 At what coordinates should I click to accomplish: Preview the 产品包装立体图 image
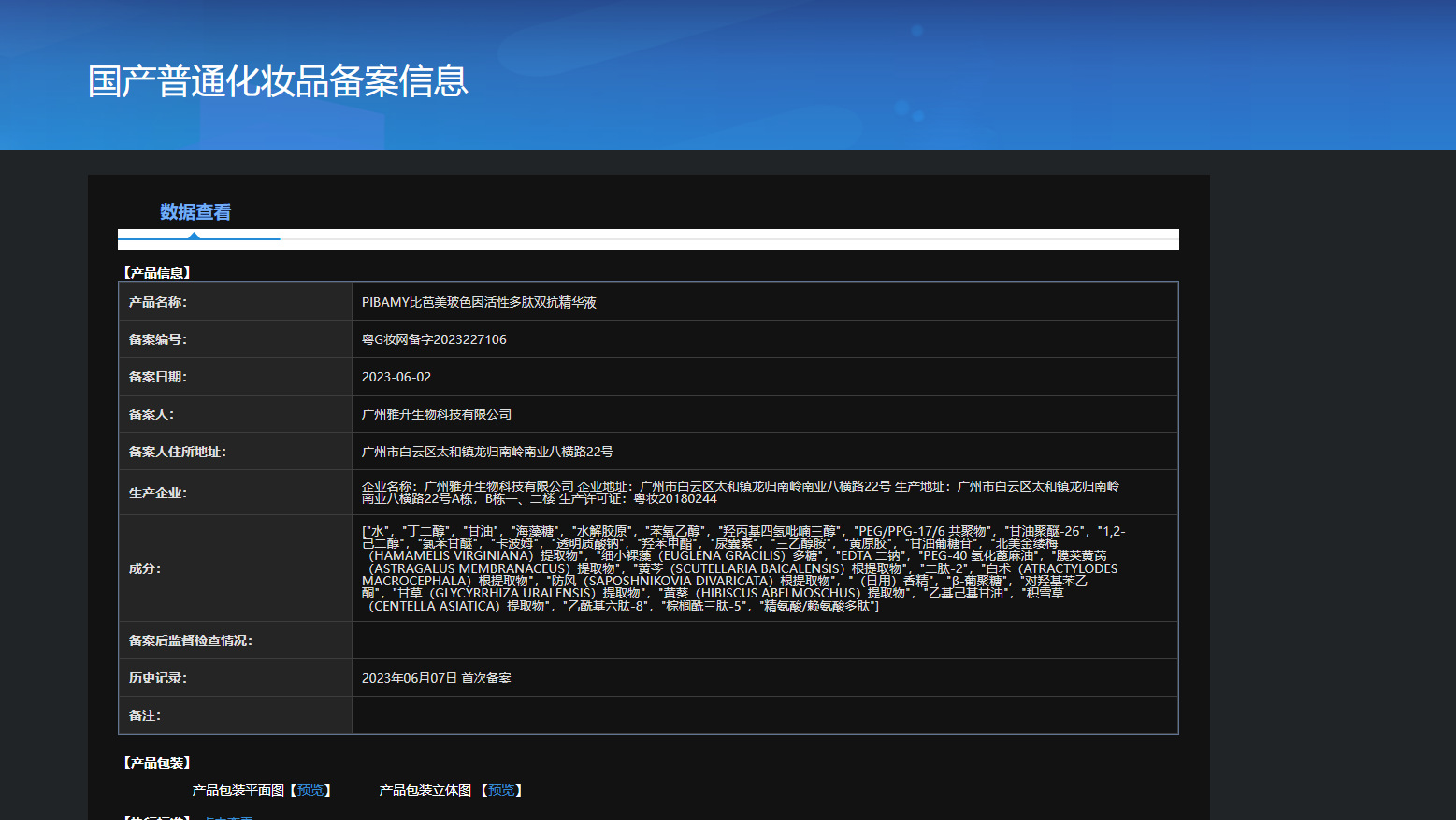pyautogui.click(x=501, y=790)
